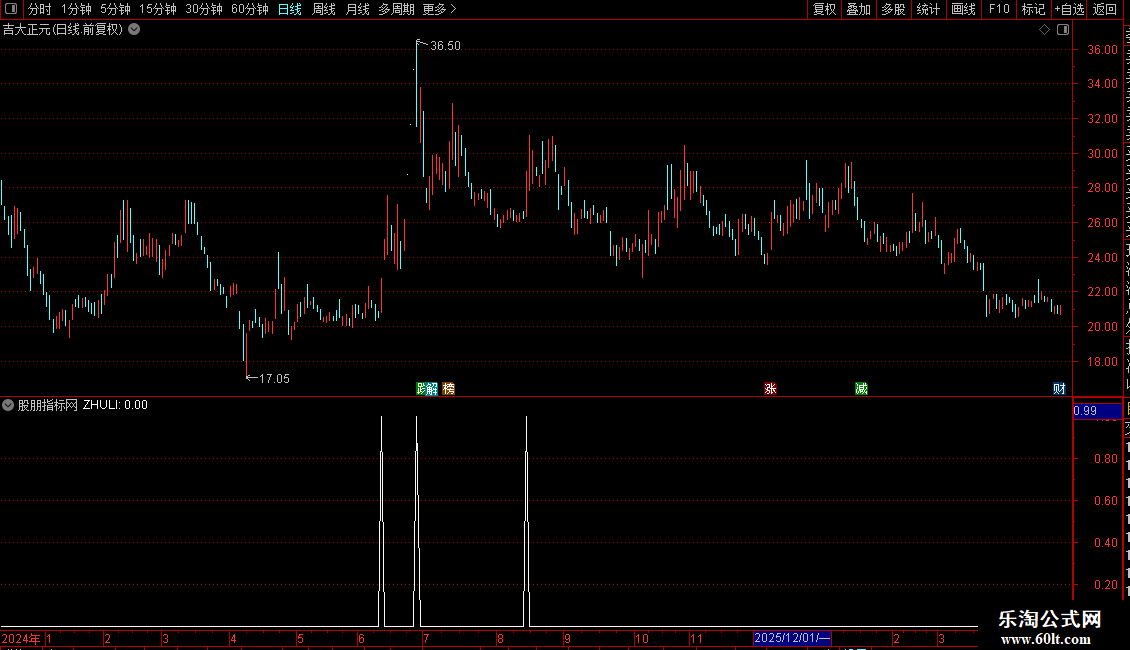Click the 2024年 year label on timeline
Viewport: 1130px width, 650px height.
click(x=21, y=638)
